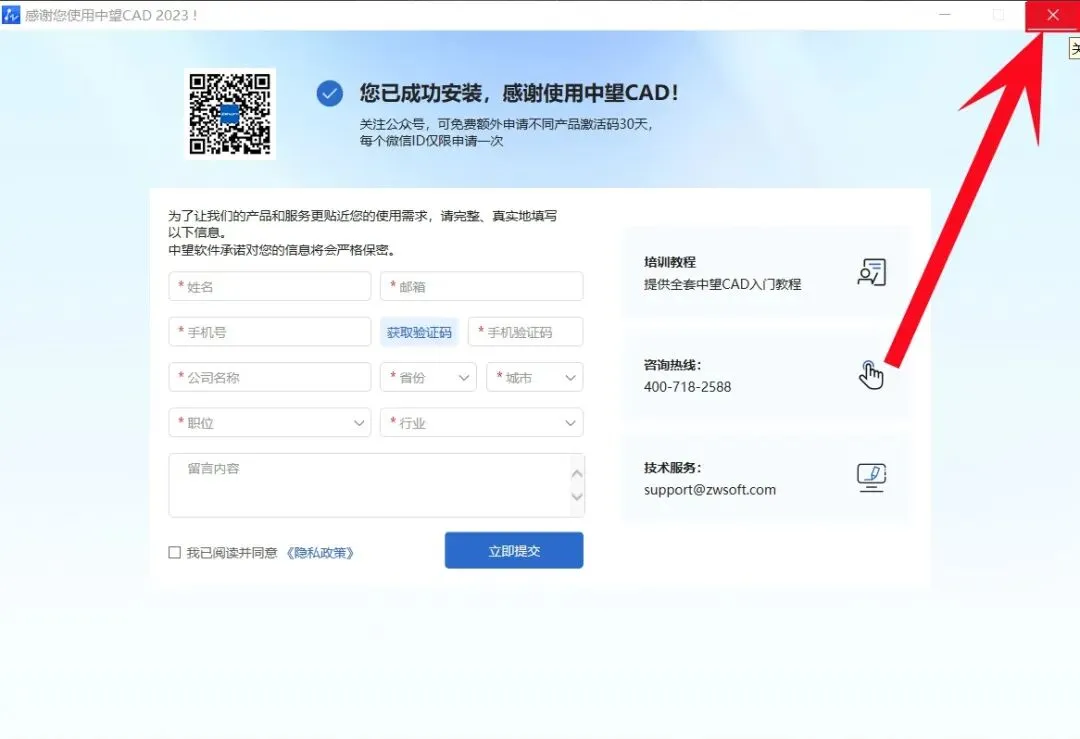
Task: Expand the 行业 industry dropdown
Action: point(481,423)
